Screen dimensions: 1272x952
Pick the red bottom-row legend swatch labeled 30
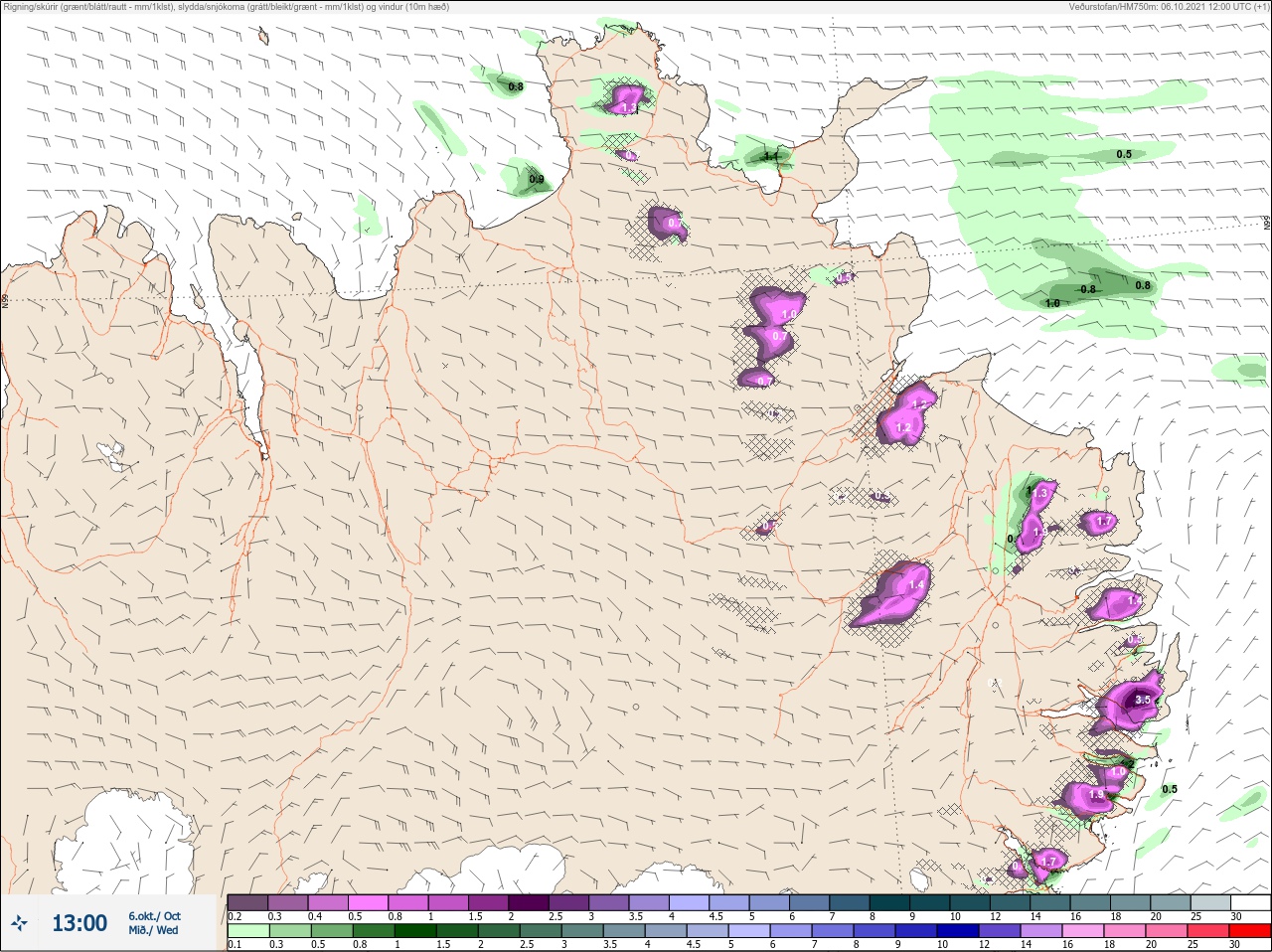click(1250, 931)
